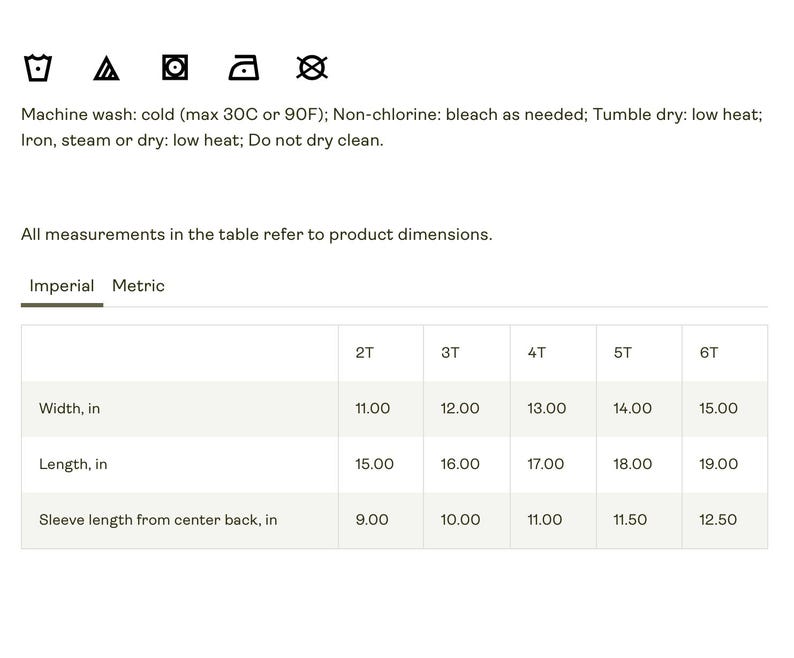Click the non-chlorine bleach triangle icon
This screenshot has height=658, width=794.
[106, 68]
